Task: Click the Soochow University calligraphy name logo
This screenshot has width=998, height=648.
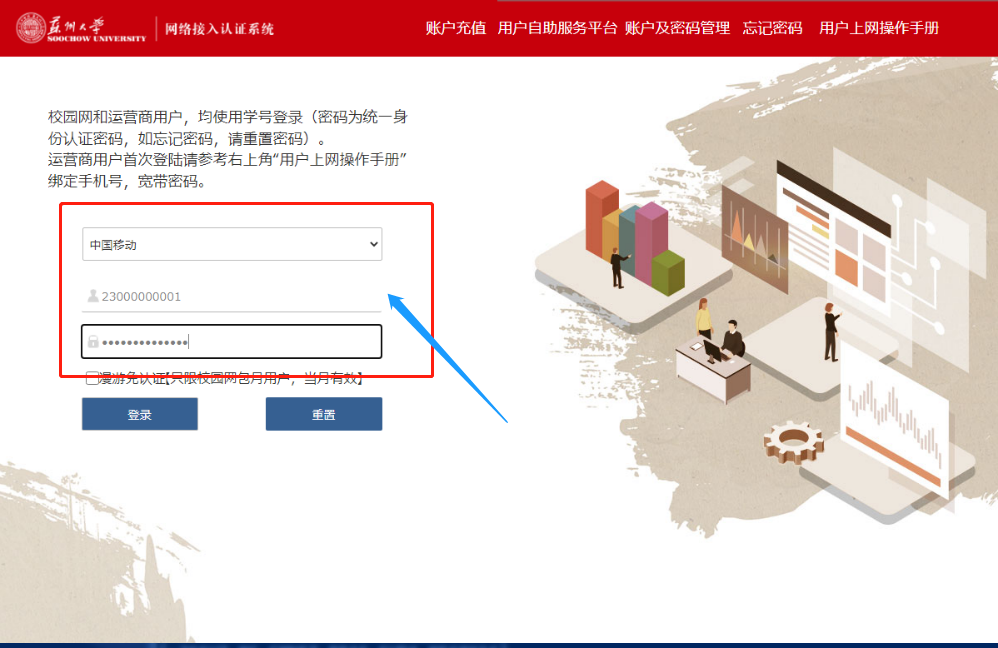Action: (x=97, y=29)
